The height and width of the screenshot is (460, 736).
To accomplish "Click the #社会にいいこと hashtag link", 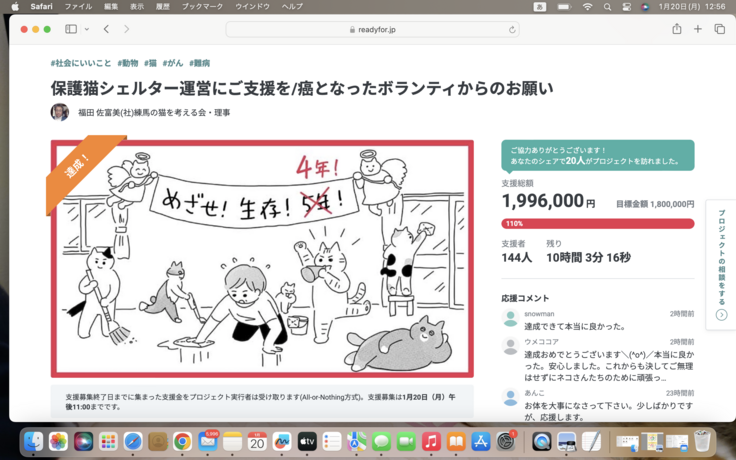I will (x=81, y=63).
